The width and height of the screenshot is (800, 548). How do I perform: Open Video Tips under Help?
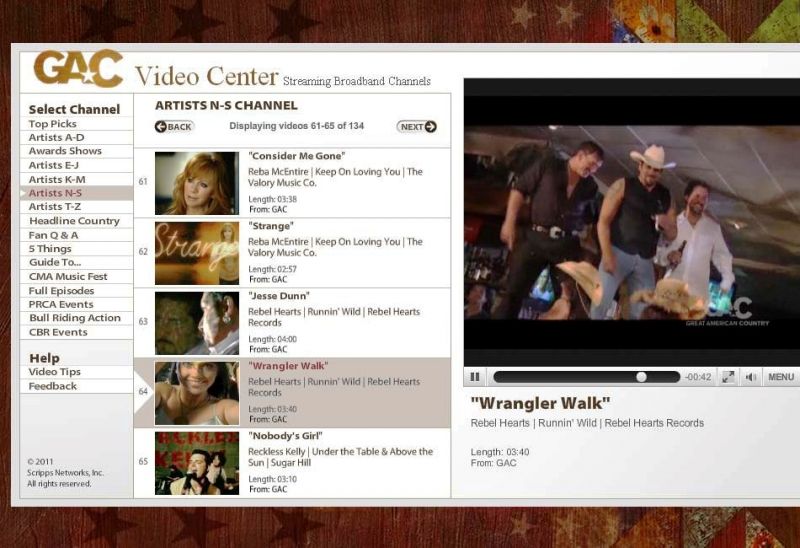point(55,372)
